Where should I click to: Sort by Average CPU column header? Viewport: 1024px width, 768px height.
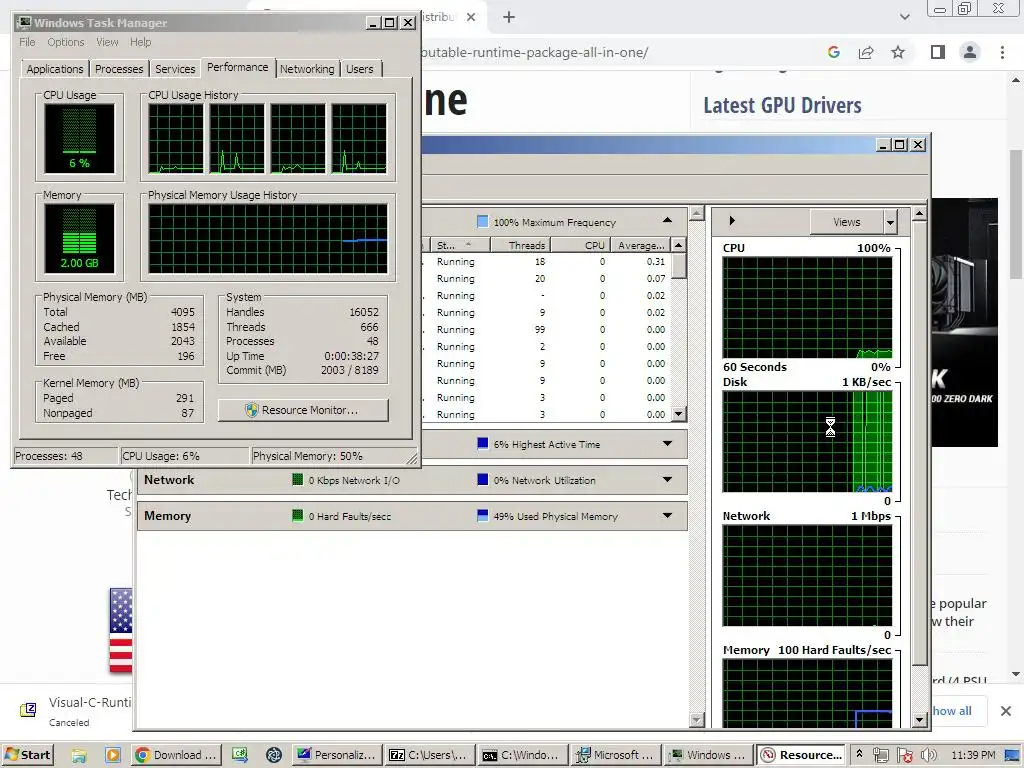coord(641,245)
